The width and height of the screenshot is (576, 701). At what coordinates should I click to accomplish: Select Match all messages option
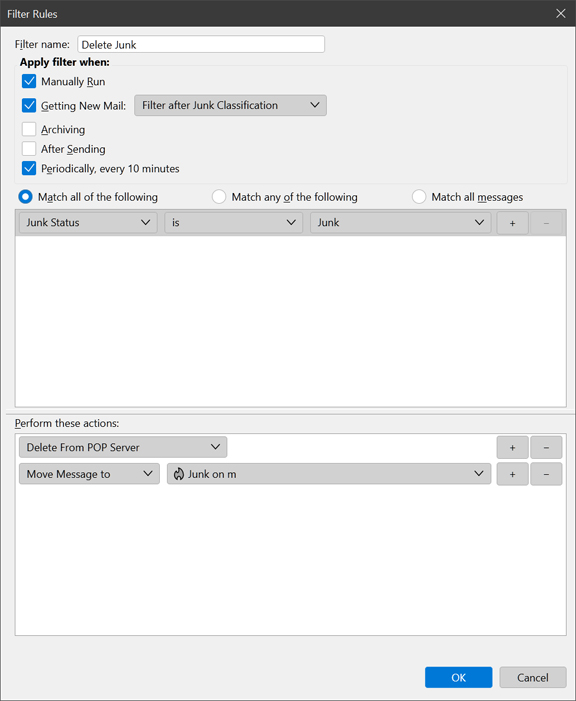click(x=419, y=197)
